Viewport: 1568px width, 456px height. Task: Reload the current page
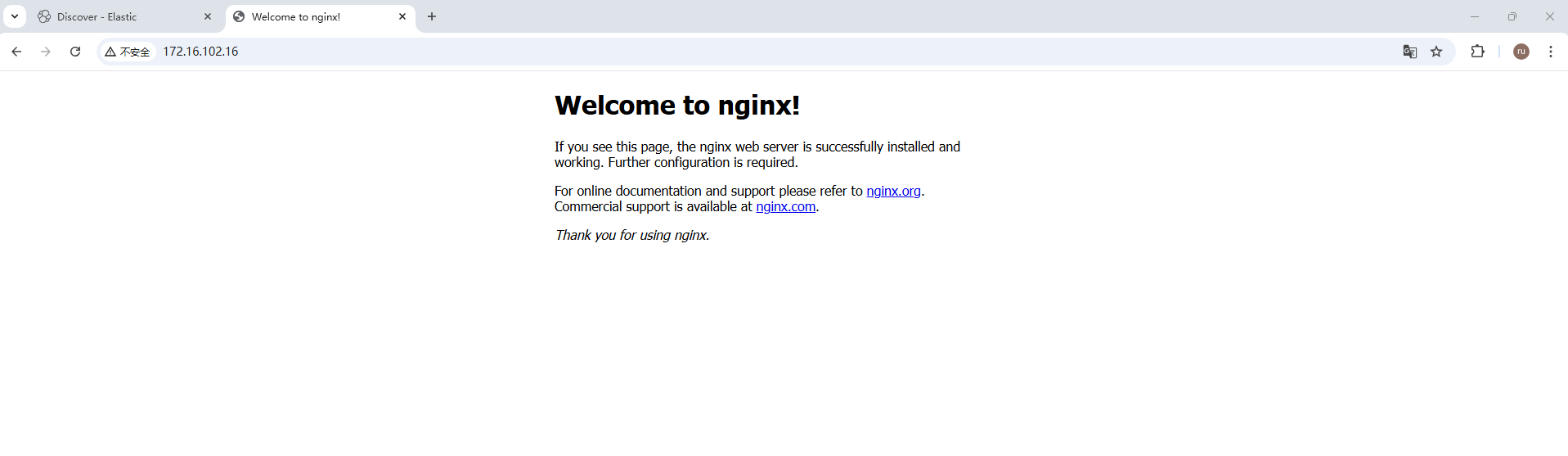click(x=75, y=52)
